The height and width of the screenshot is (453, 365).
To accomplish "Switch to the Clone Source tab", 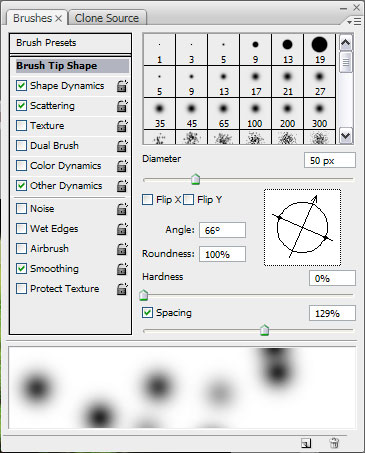I will coord(107,18).
